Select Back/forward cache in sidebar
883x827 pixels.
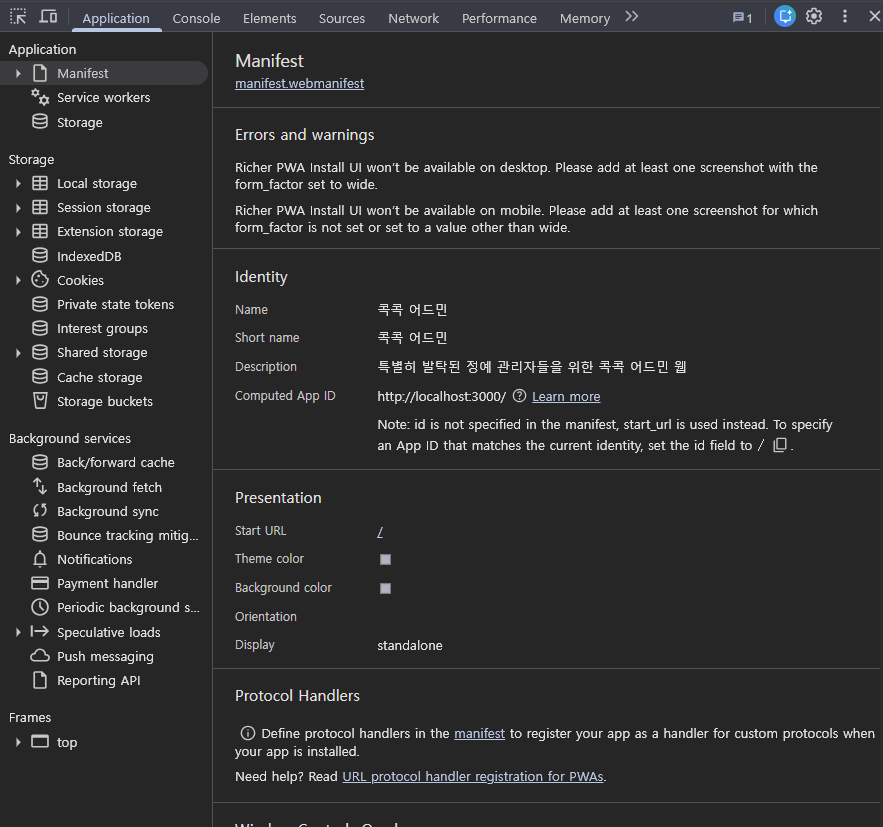[x=115, y=462]
